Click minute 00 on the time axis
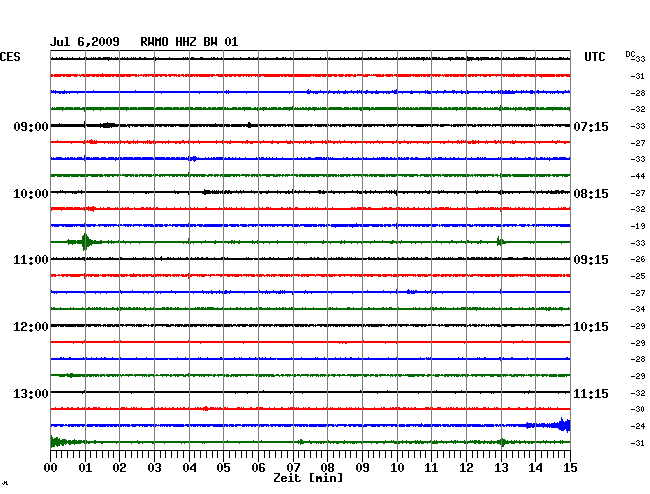 tap(51, 468)
